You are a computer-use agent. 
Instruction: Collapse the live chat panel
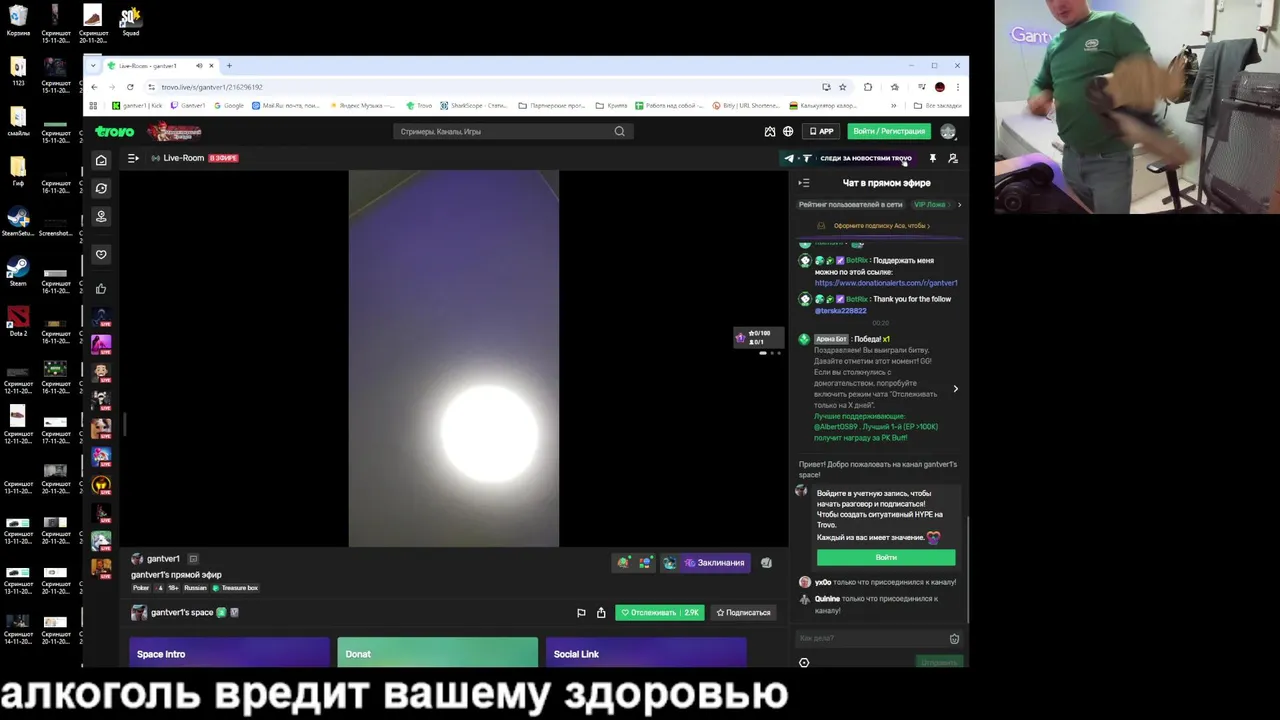click(x=804, y=183)
